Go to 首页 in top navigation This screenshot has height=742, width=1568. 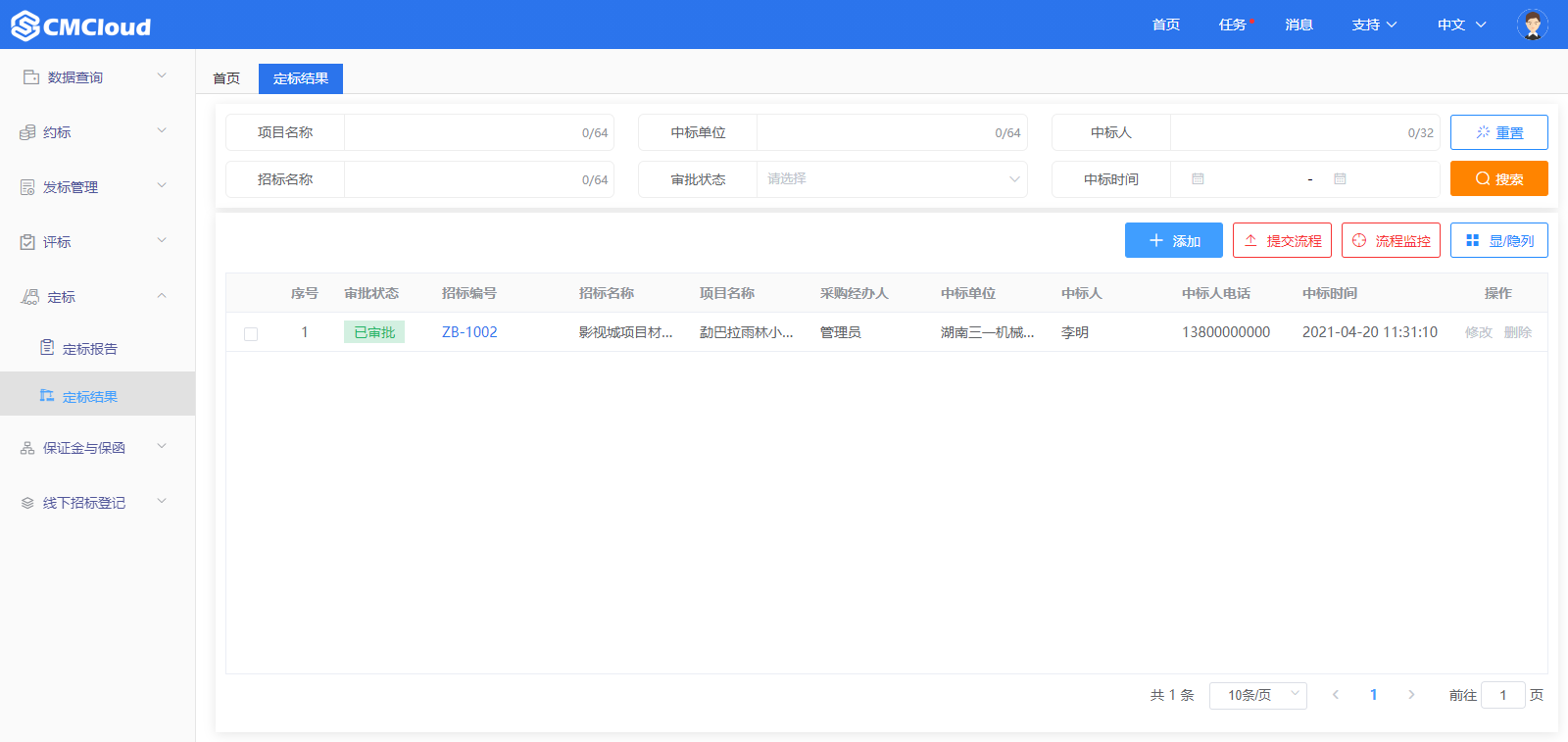[1166, 25]
